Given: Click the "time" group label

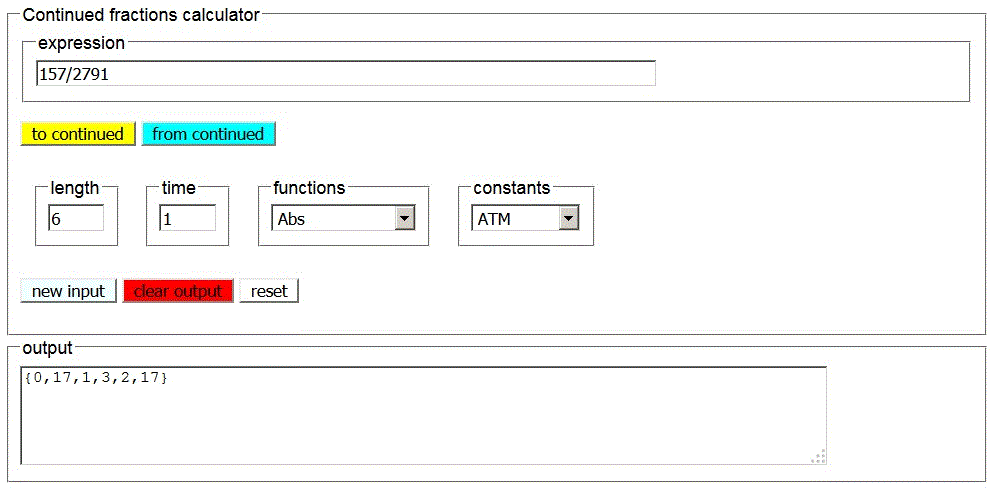Looking at the screenshot, I should pyautogui.click(x=178, y=187).
